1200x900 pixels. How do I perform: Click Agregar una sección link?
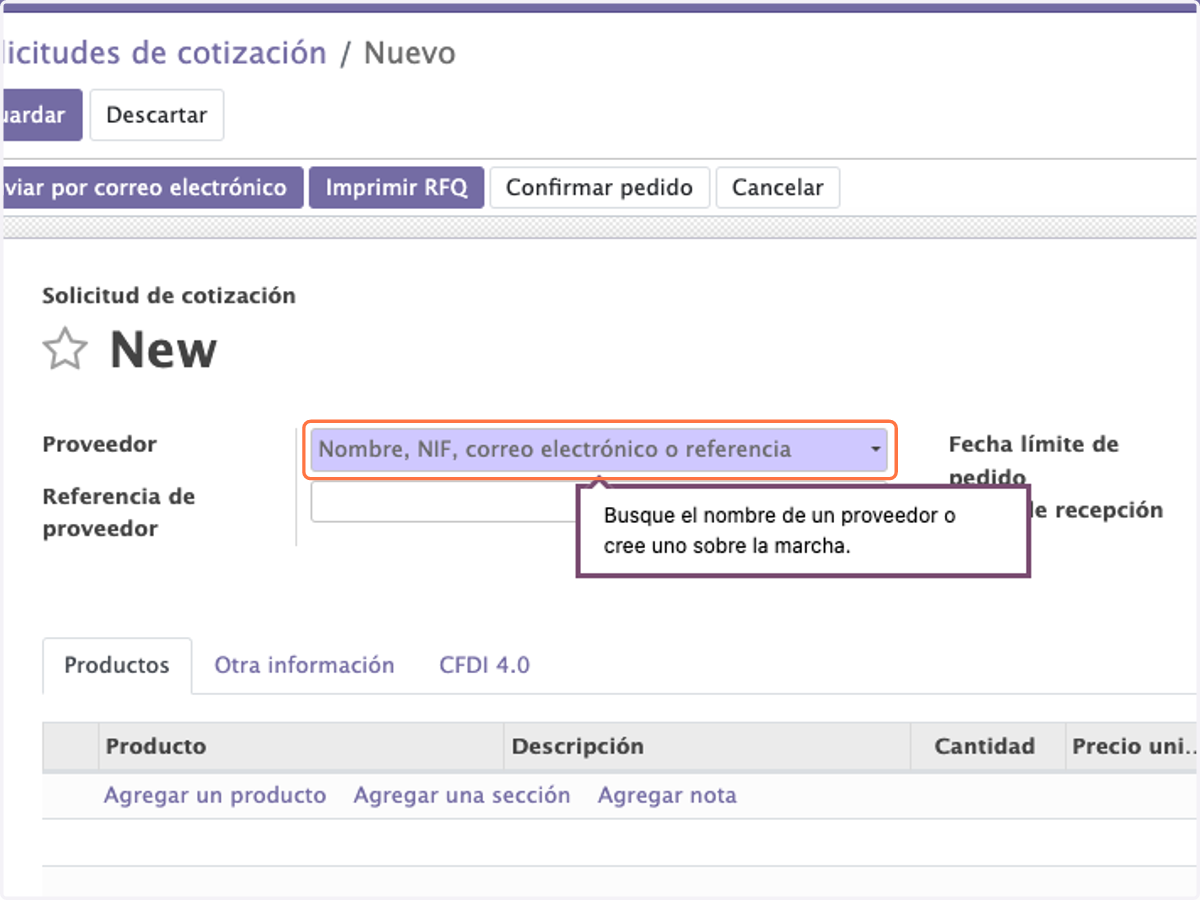click(462, 796)
